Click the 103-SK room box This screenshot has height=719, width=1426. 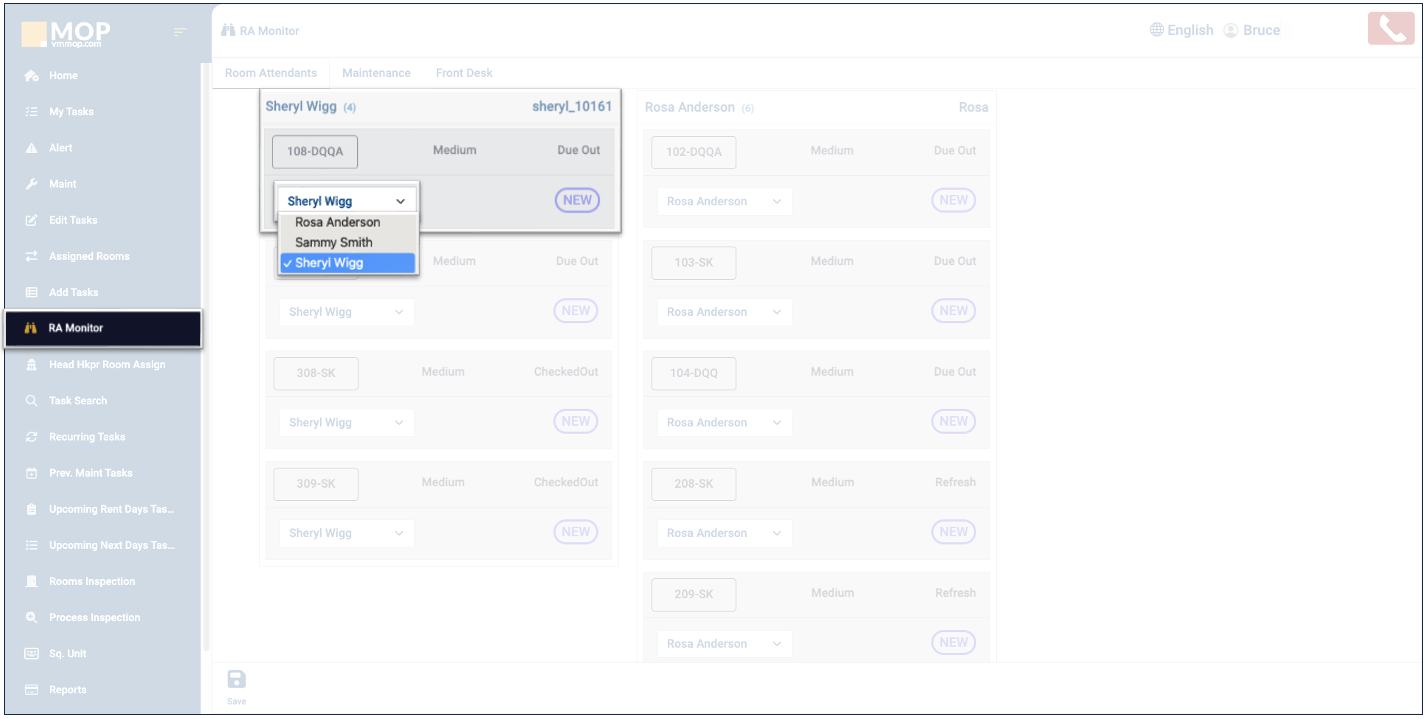coord(693,263)
